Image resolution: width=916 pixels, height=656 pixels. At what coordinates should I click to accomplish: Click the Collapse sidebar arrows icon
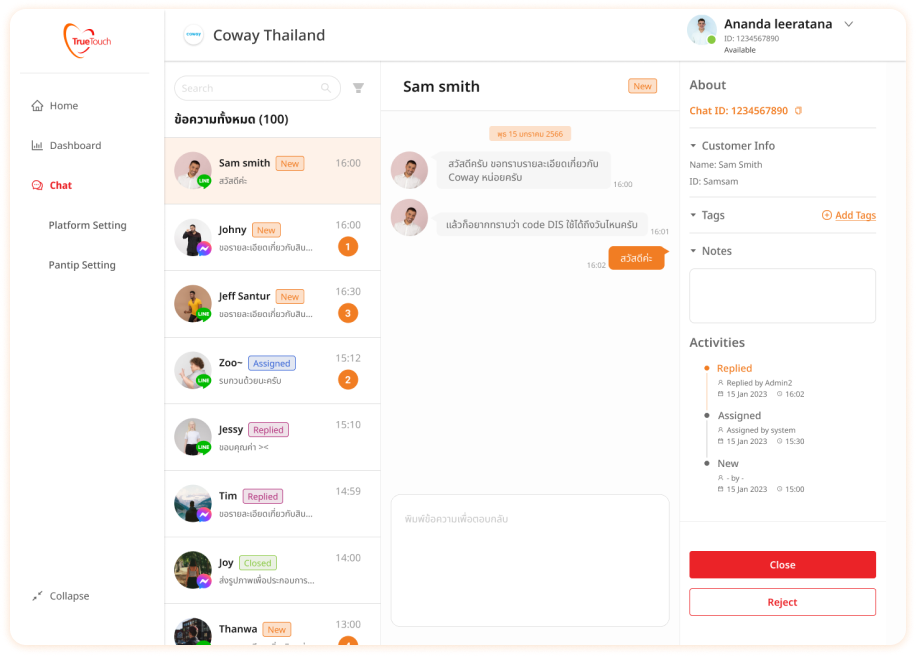(x=37, y=596)
